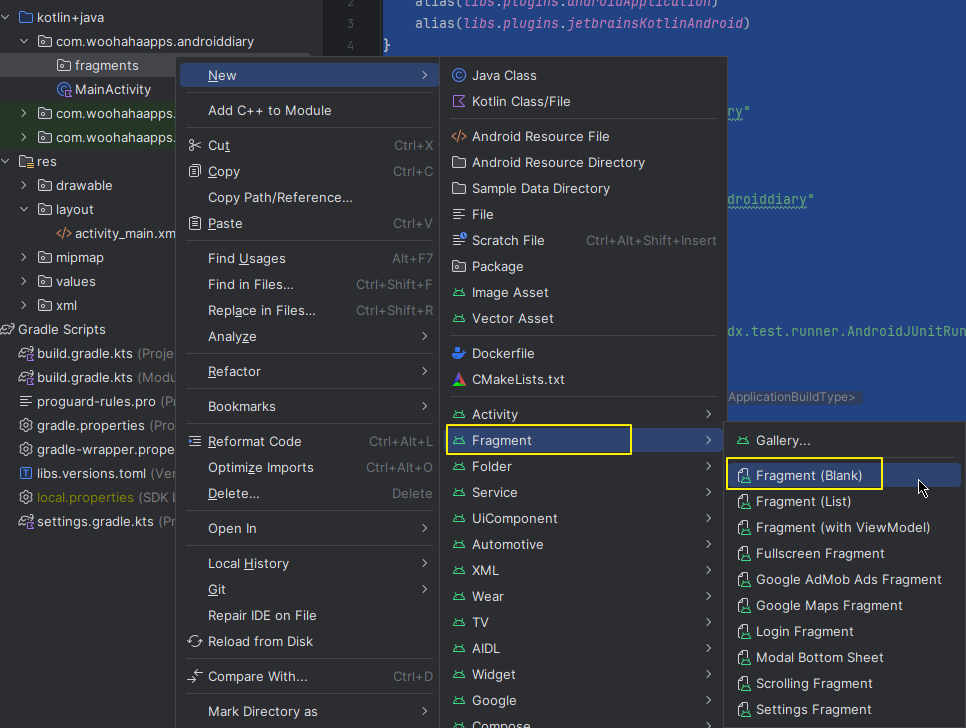Choose Add C++ to Module

coord(309,110)
